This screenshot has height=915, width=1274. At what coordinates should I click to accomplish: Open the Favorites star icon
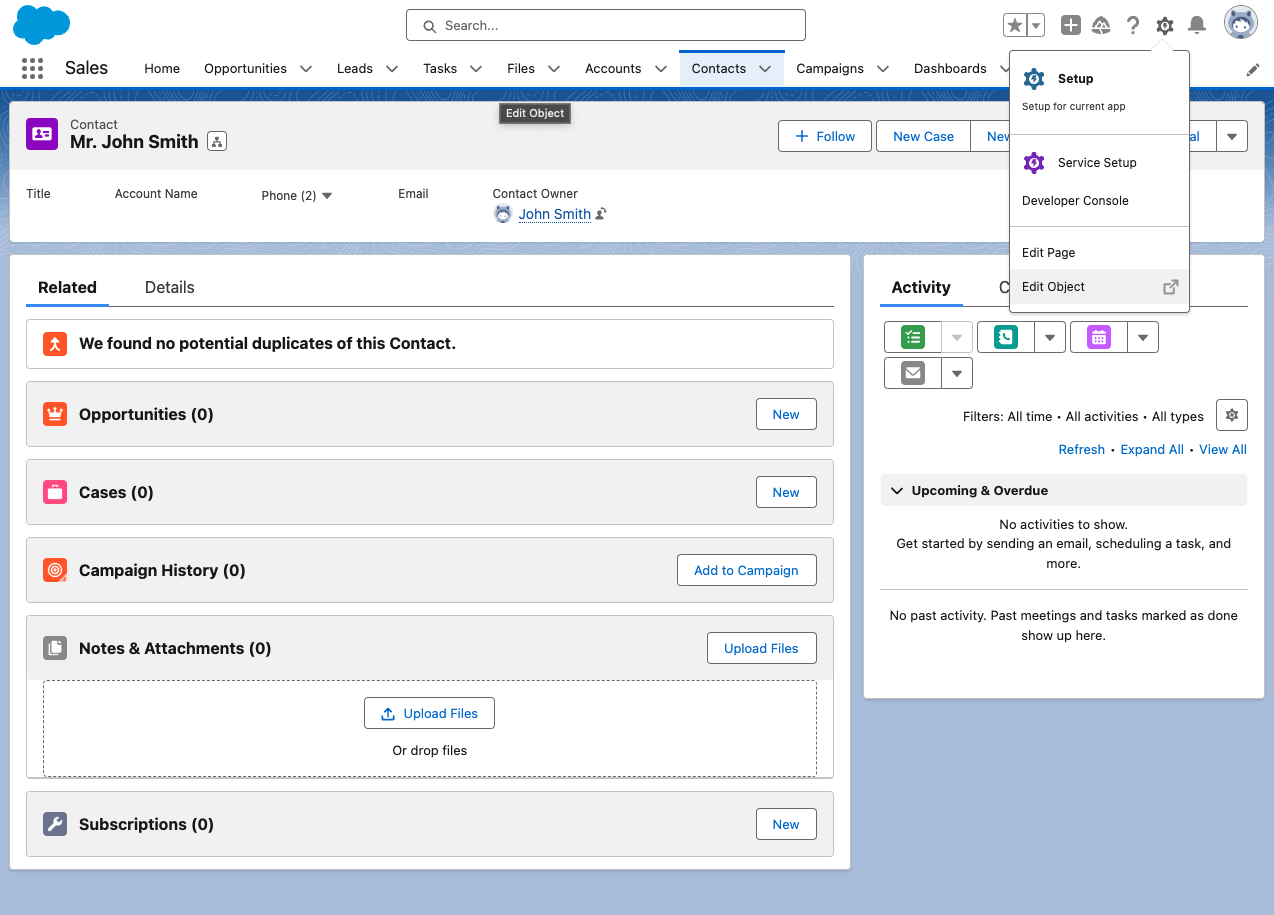1014,25
